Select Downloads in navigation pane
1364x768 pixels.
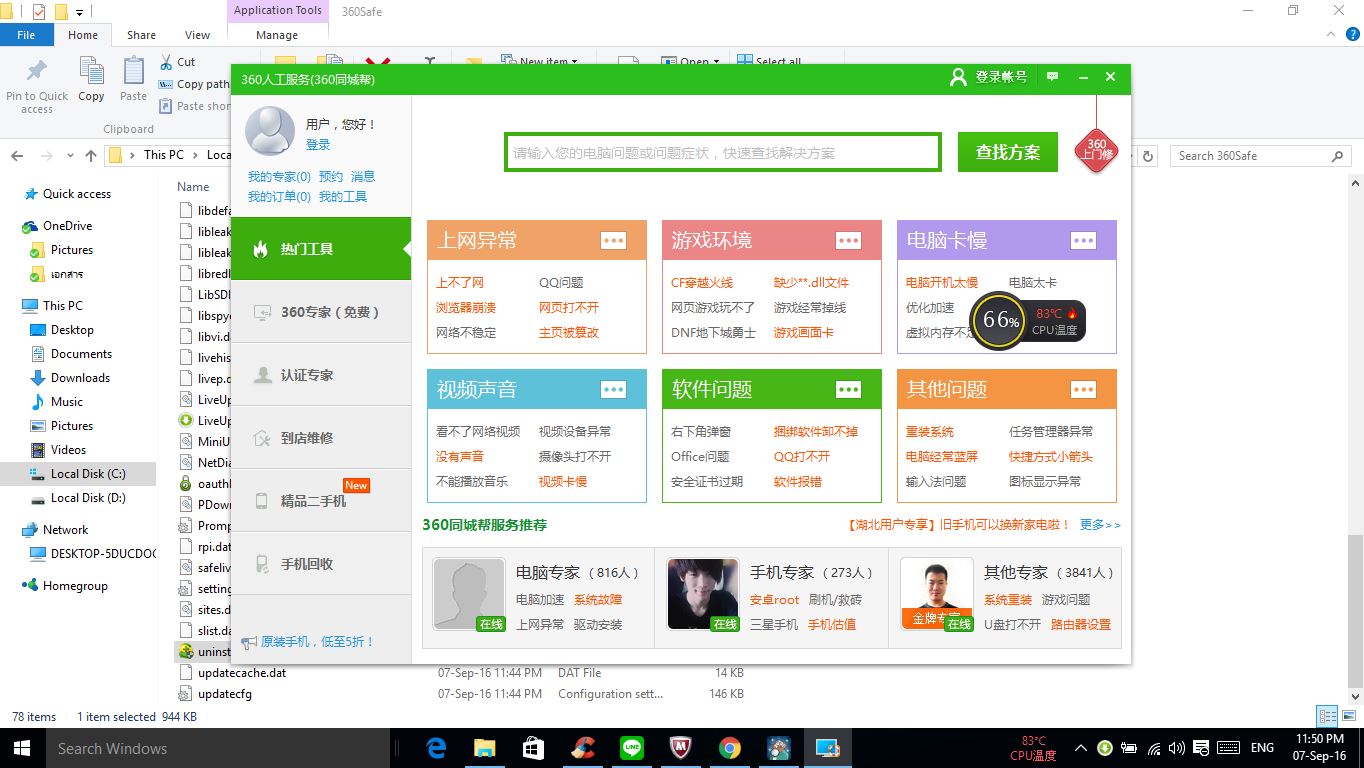pyautogui.click(x=80, y=378)
